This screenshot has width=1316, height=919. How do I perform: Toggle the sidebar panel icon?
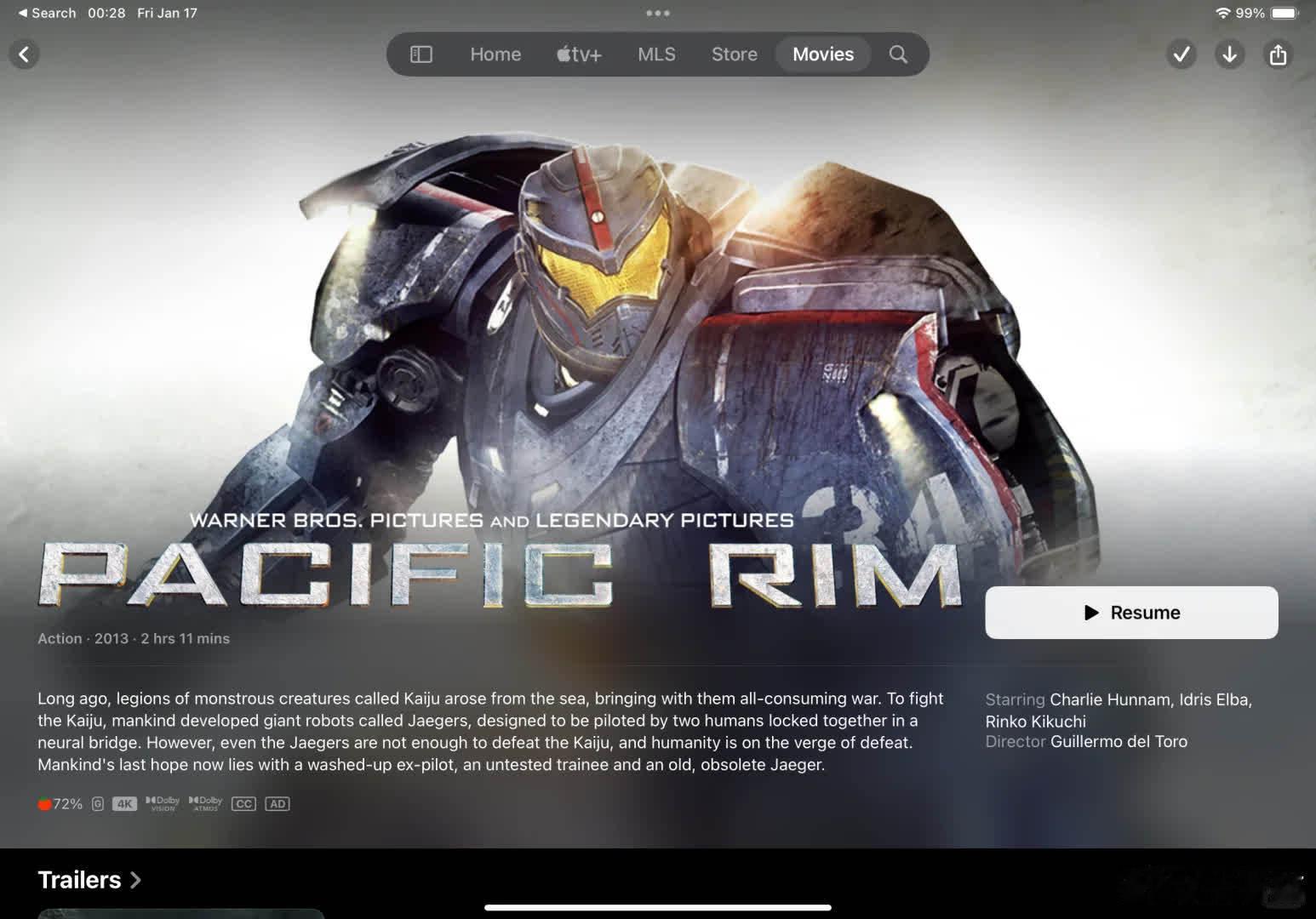[x=421, y=54]
